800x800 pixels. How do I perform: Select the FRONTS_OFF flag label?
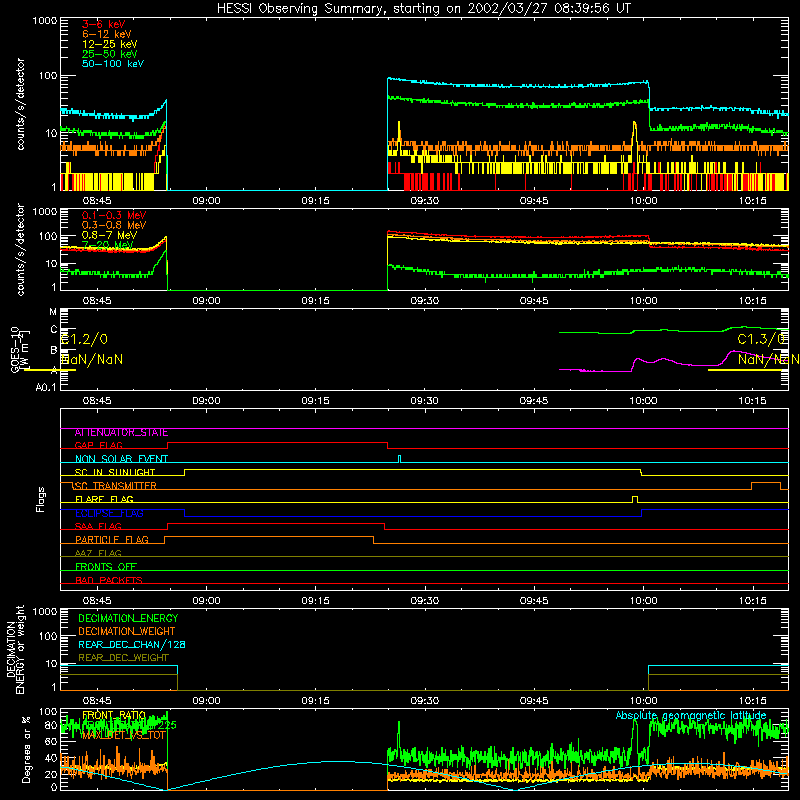click(x=106, y=567)
